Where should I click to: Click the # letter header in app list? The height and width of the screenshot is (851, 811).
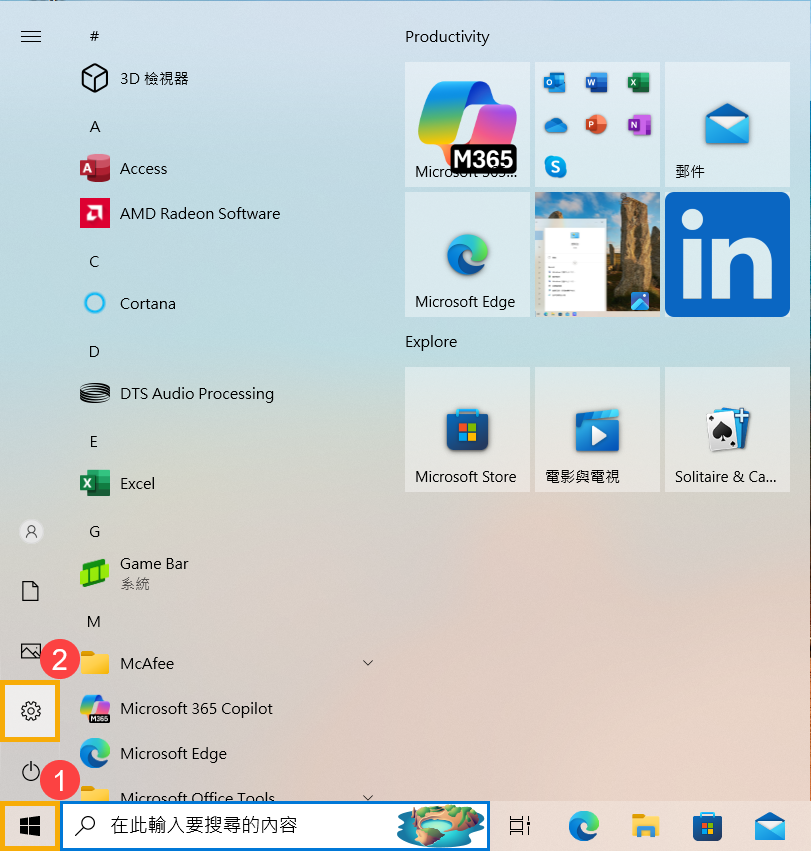coord(94,36)
